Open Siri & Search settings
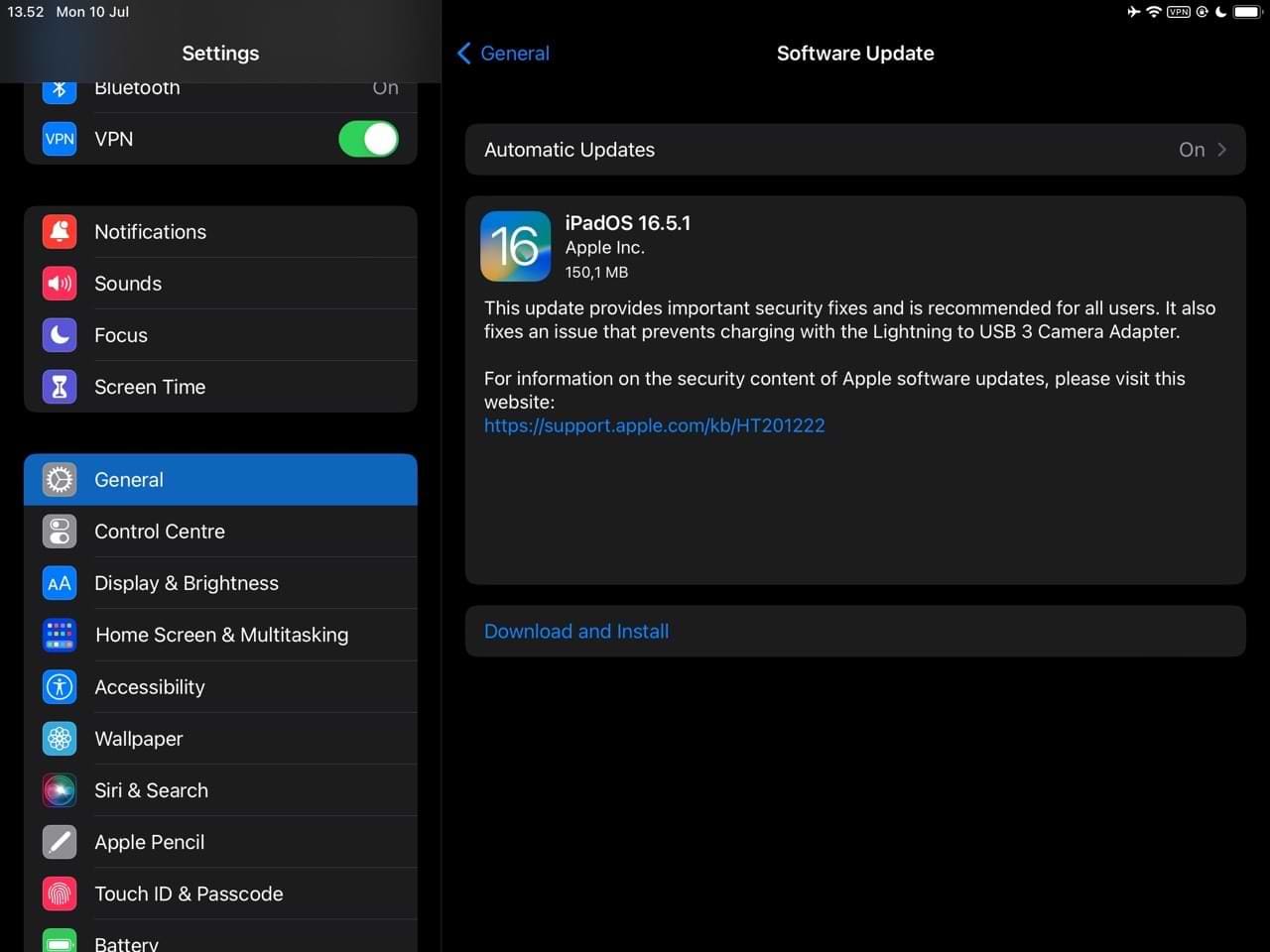Screen dimensions: 1270x952 pos(220,790)
